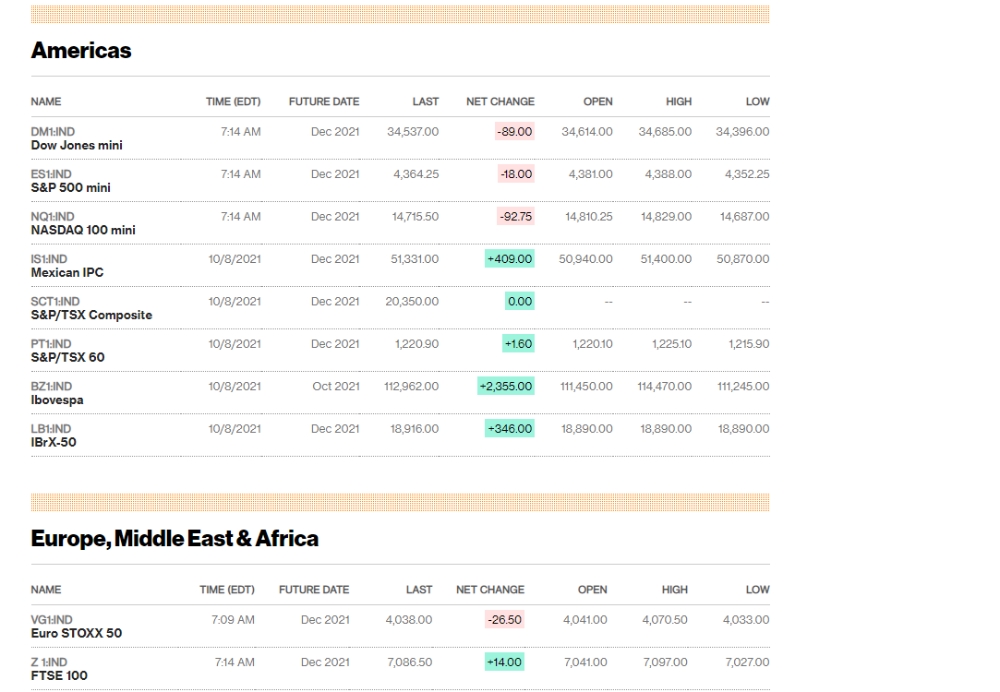
Task: Click the Americas NET CHANGE column header
Action: (501, 101)
